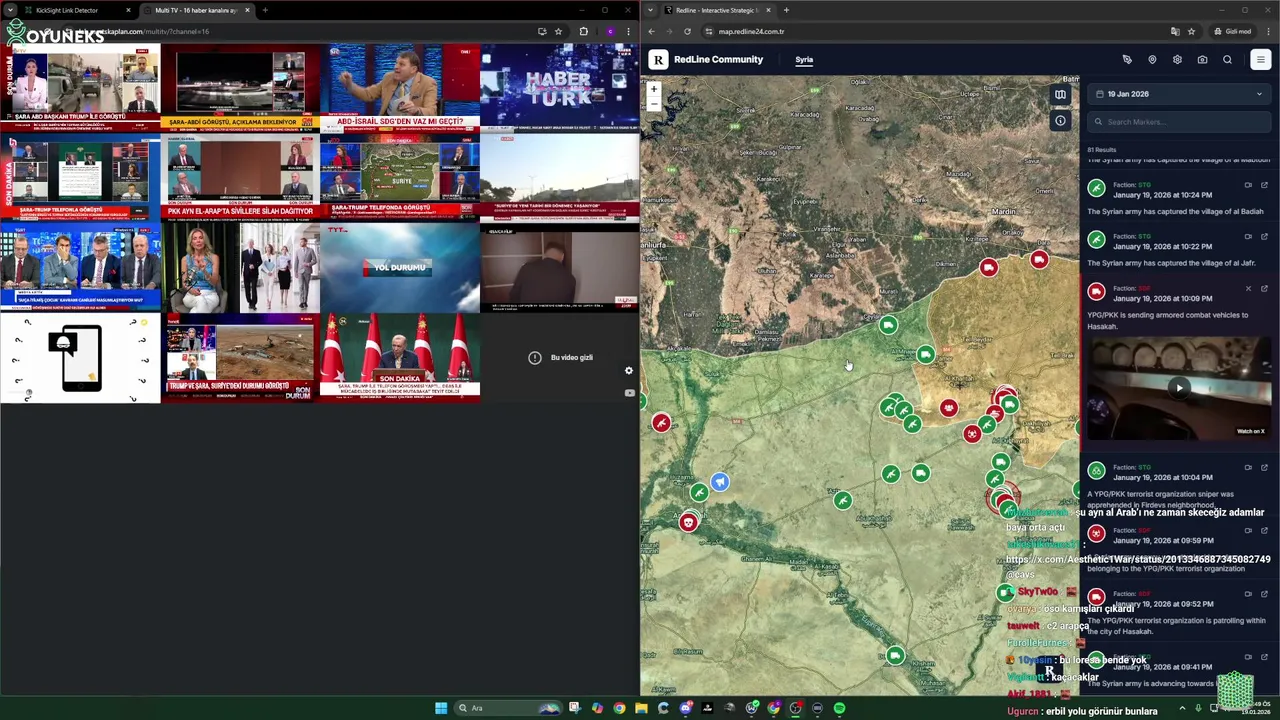Open extensions puzzle icon in left browser
The image size is (1280, 720).
(x=584, y=31)
